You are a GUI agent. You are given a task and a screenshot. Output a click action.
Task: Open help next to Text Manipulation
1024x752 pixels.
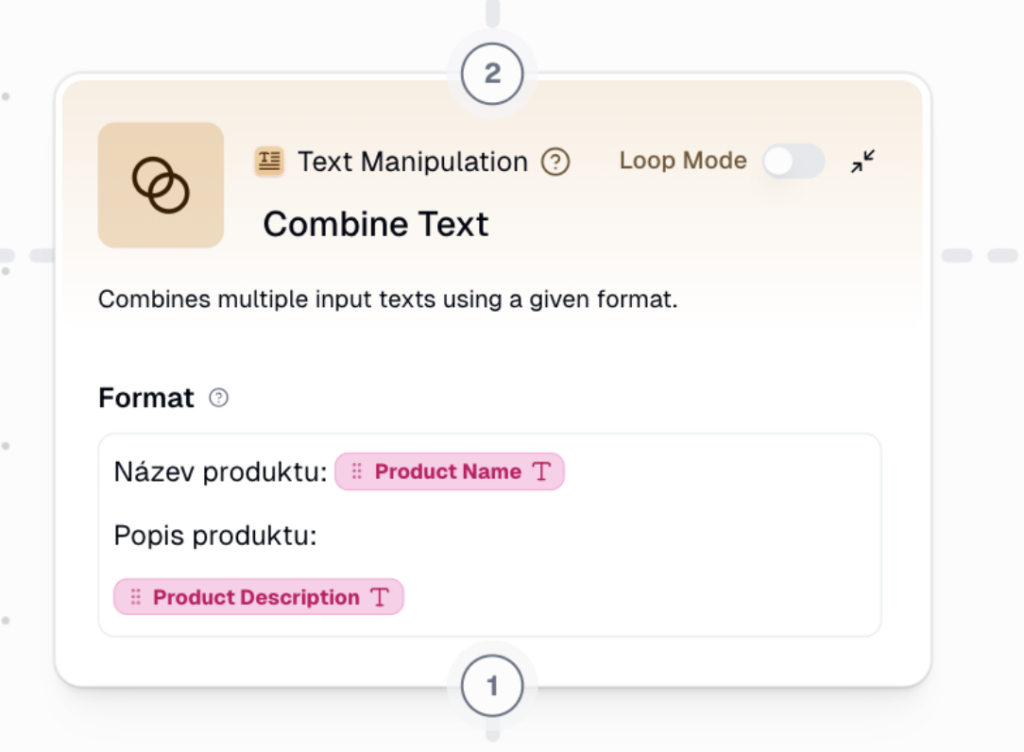tap(555, 162)
